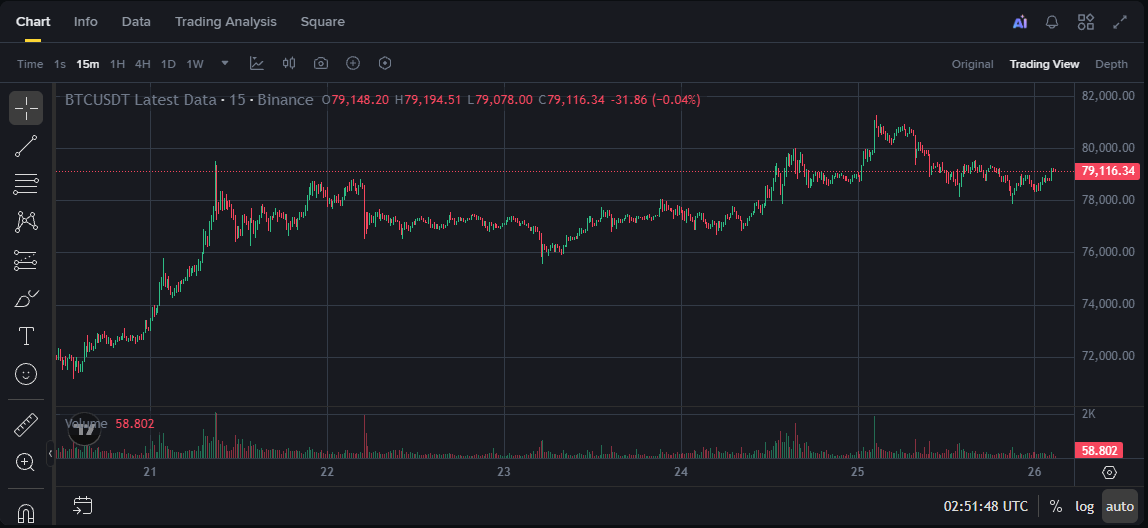Image resolution: width=1148 pixels, height=528 pixels.
Task: Click the Volume indicator label
Action: (86, 423)
